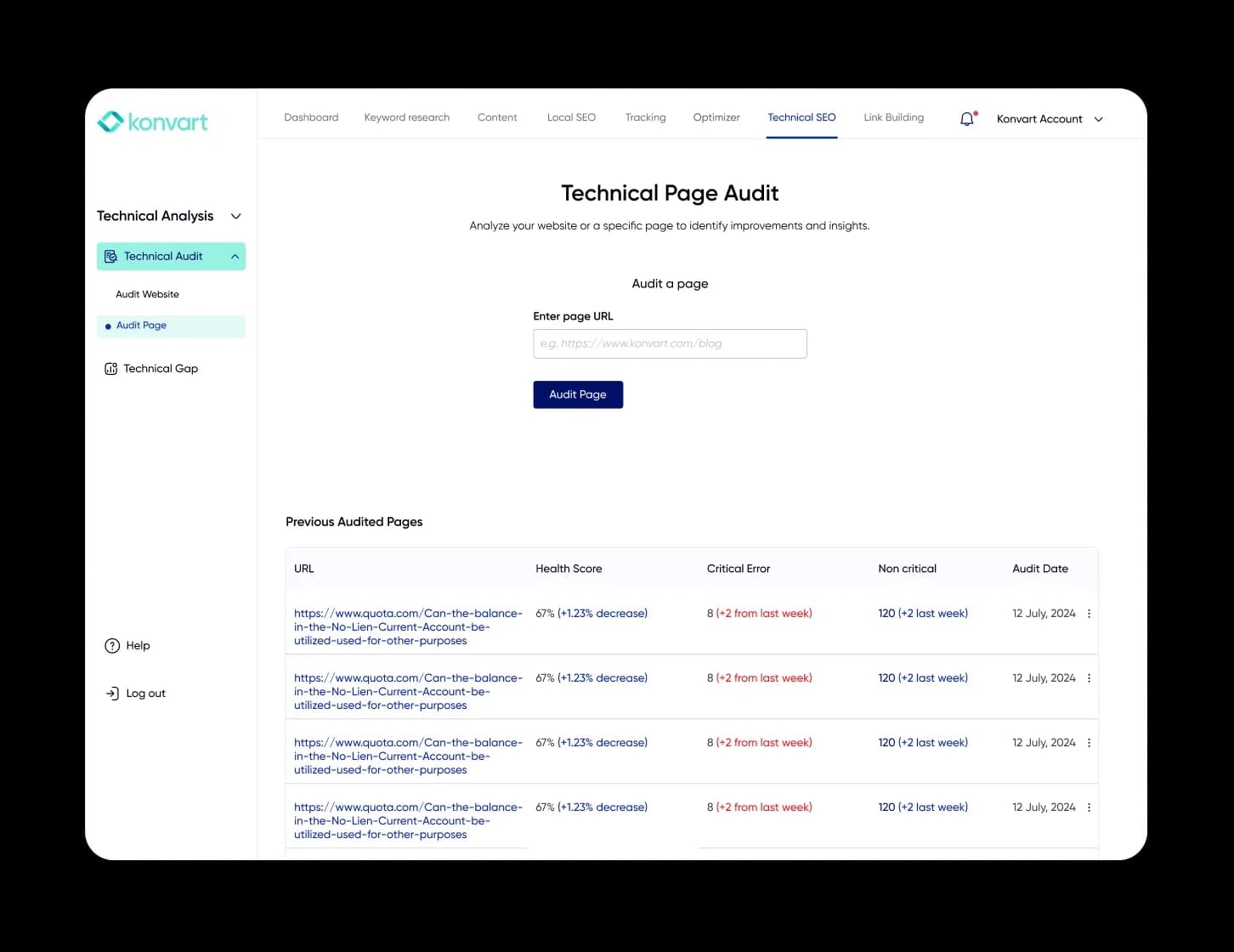Open the Tracking tab
Image resolution: width=1234 pixels, height=952 pixels.
pyautogui.click(x=646, y=118)
